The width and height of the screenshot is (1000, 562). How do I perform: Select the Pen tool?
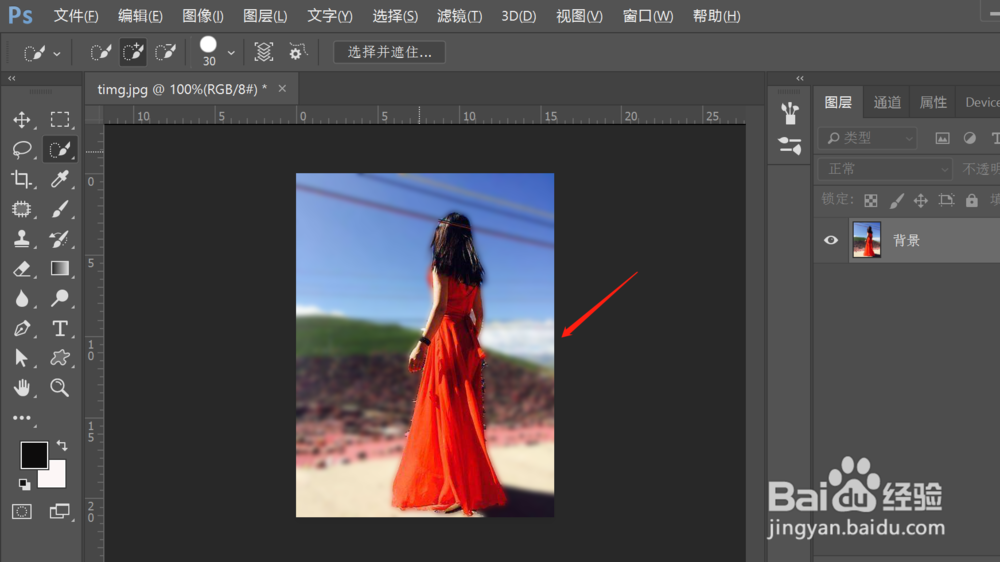[22, 328]
